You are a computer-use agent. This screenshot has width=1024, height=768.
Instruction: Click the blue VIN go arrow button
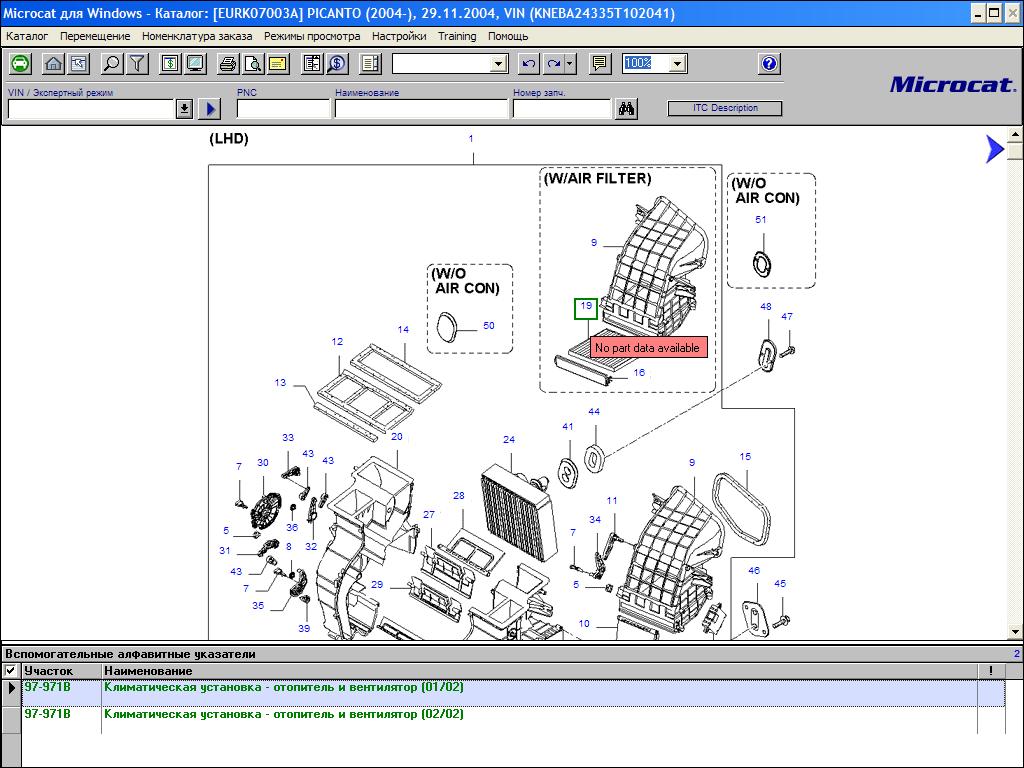209,109
